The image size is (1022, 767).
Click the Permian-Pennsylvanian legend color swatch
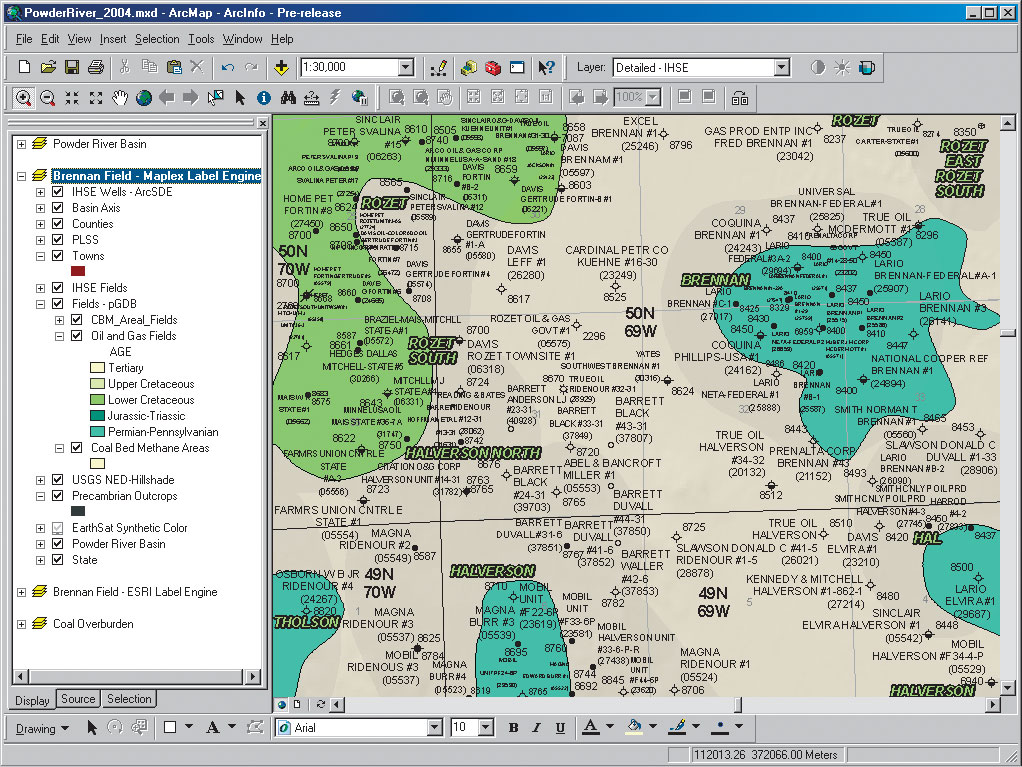click(x=97, y=432)
